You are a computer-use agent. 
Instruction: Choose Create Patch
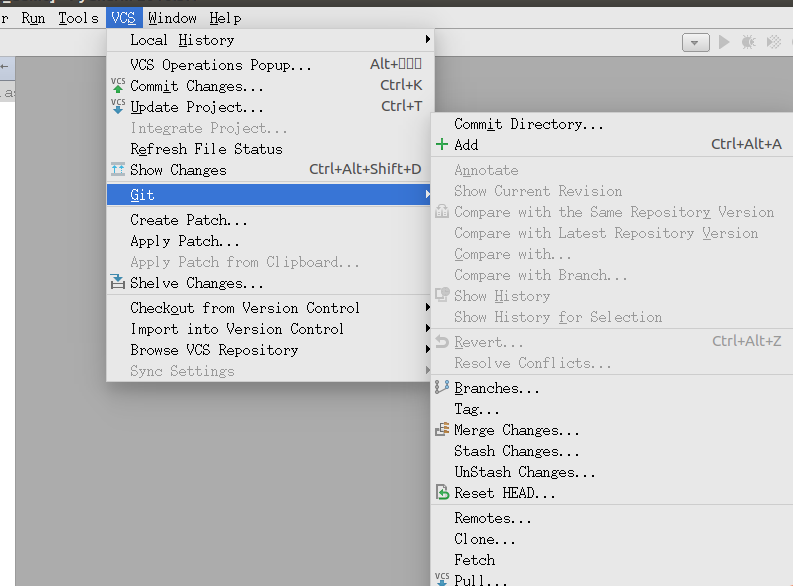point(270,220)
